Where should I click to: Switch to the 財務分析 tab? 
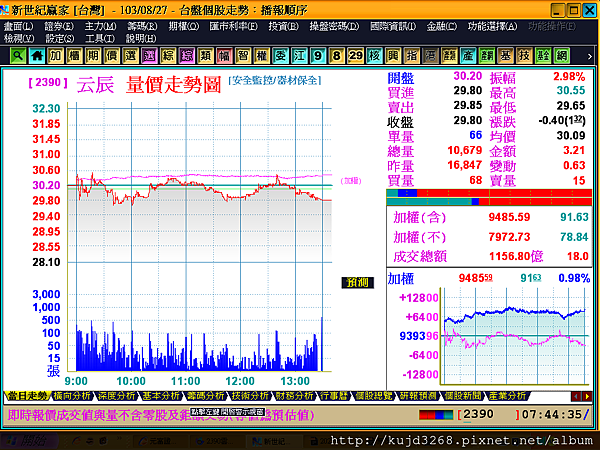294,396
